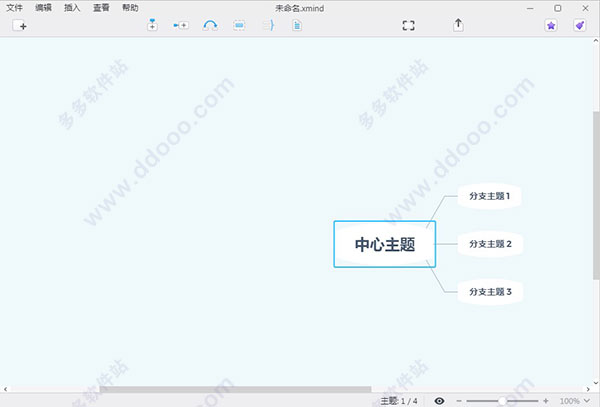Click the 主题: 1 / 4 status text
Viewport: 600px width, 407px height.
click(399, 401)
